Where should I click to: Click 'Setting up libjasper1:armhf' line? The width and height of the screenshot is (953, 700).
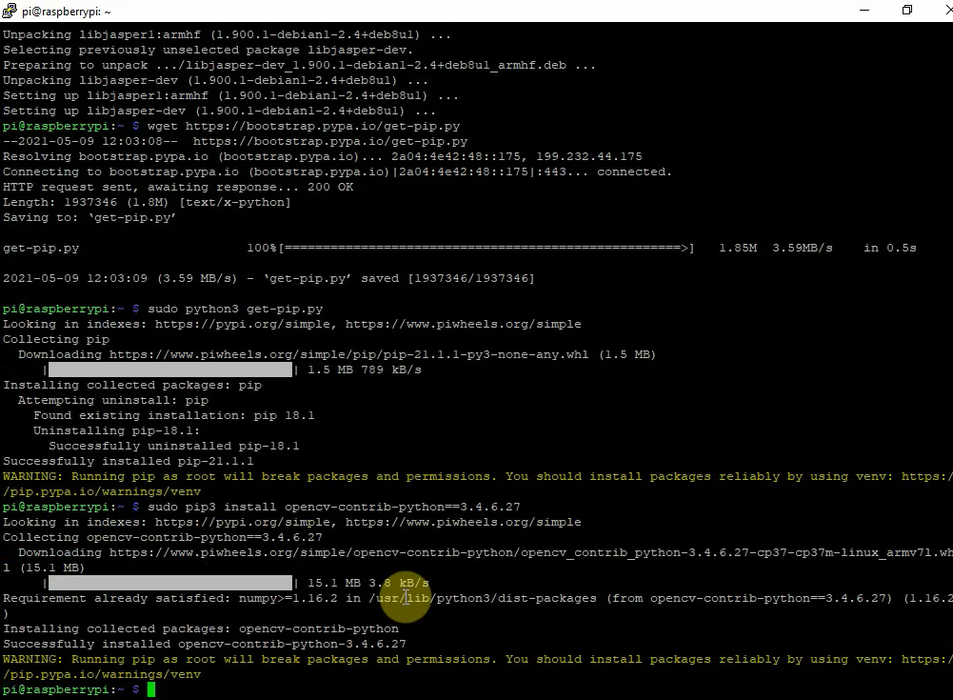pyautogui.click(x=231, y=96)
